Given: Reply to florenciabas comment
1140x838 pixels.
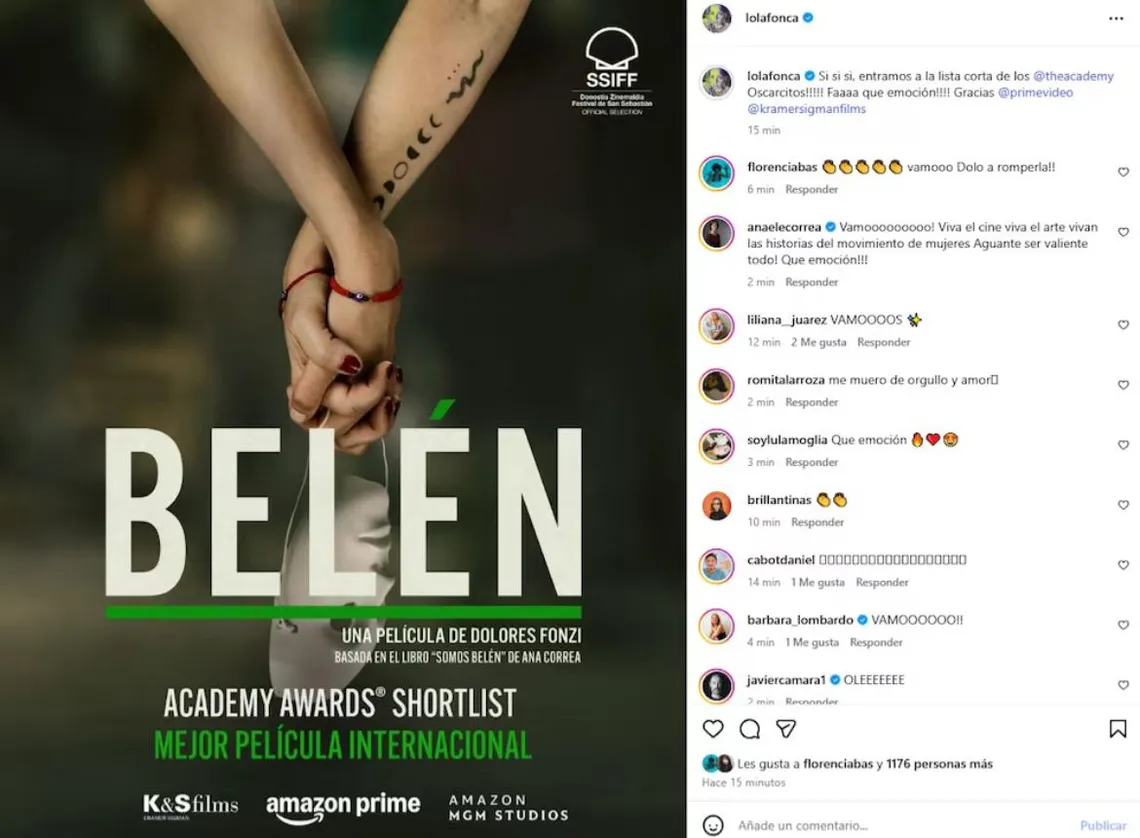Looking at the screenshot, I should point(811,189).
